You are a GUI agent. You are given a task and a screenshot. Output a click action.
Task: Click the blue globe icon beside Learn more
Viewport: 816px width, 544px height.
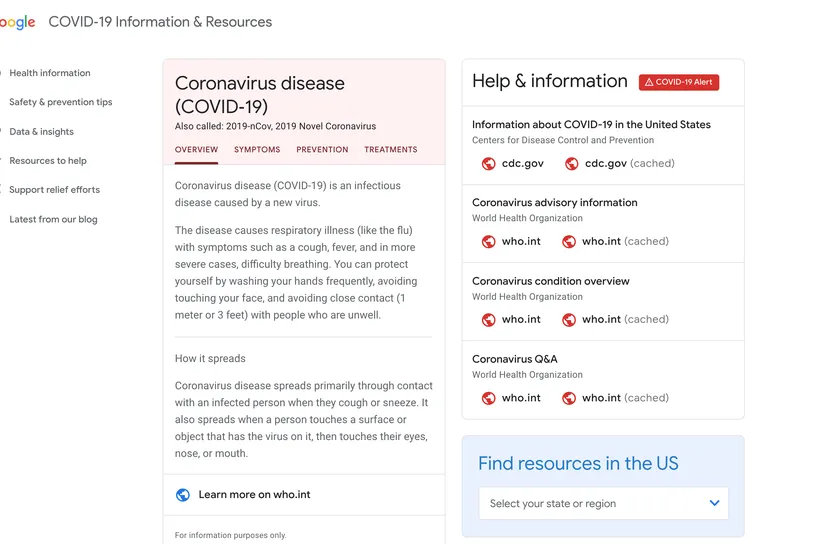(x=183, y=495)
